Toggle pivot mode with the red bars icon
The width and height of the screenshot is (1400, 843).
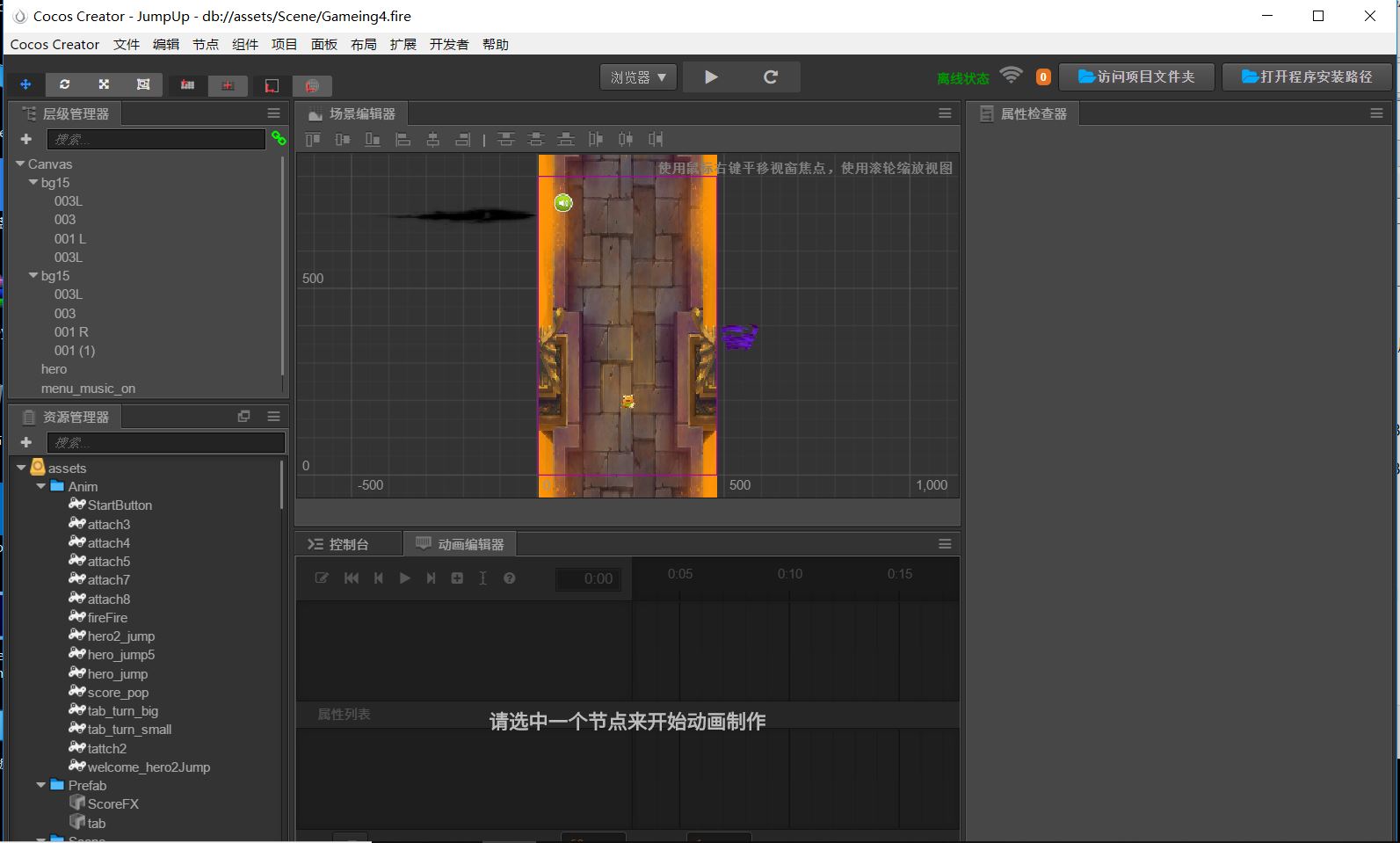click(187, 84)
